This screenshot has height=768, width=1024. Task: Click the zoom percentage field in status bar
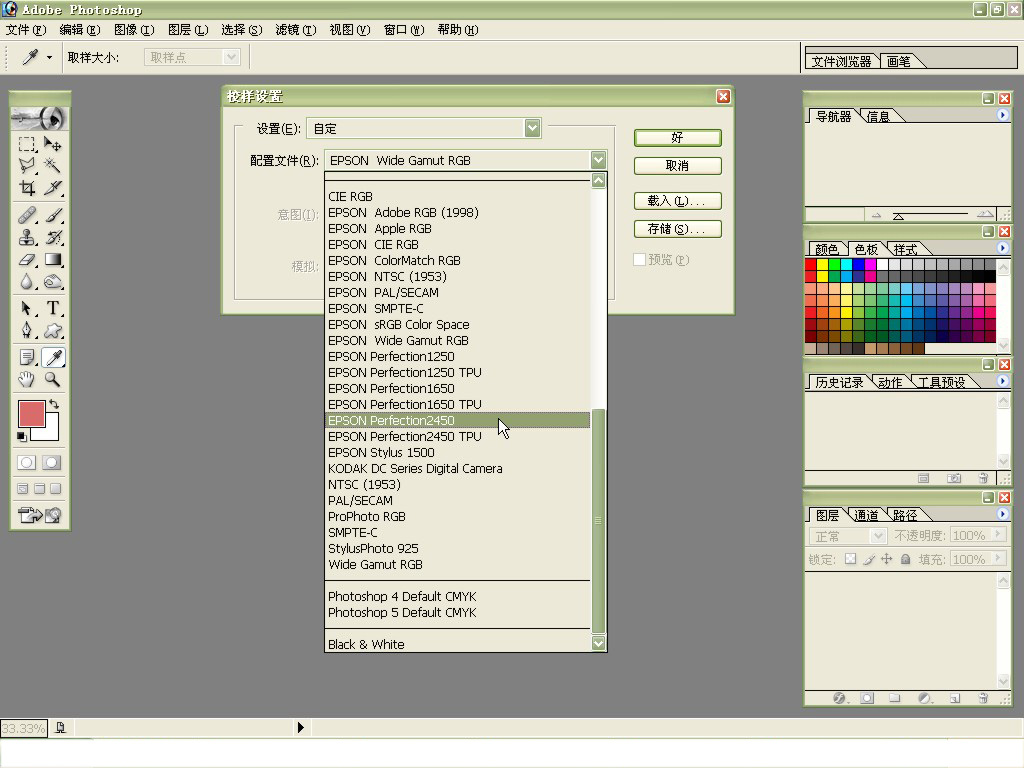coord(24,728)
